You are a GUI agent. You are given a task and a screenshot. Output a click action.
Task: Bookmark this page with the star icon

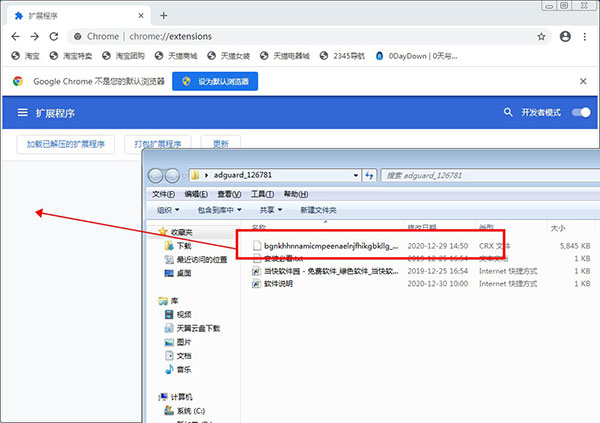pos(541,36)
